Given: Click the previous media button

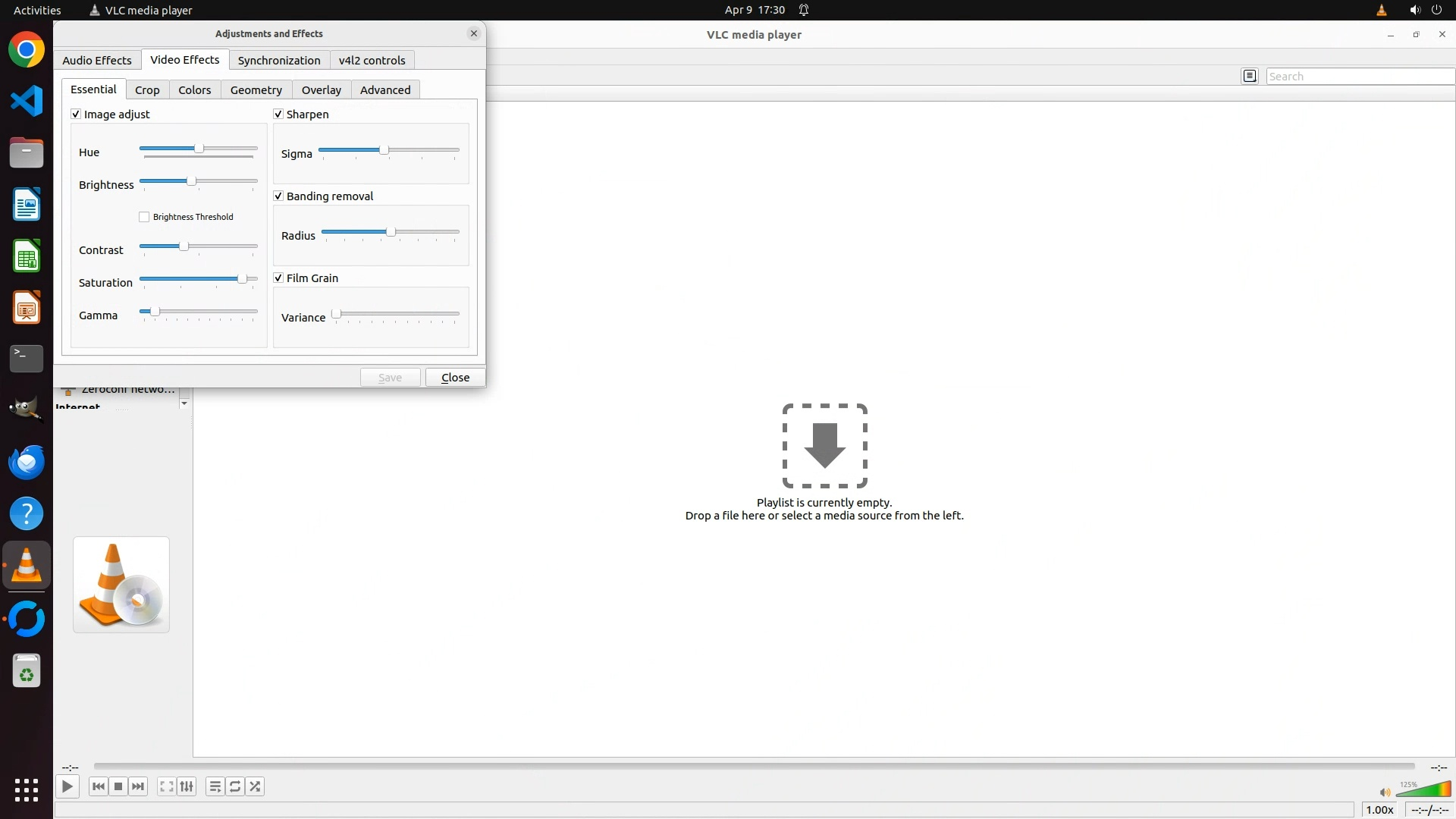Looking at the screenshot, I should tap(99, 786).
